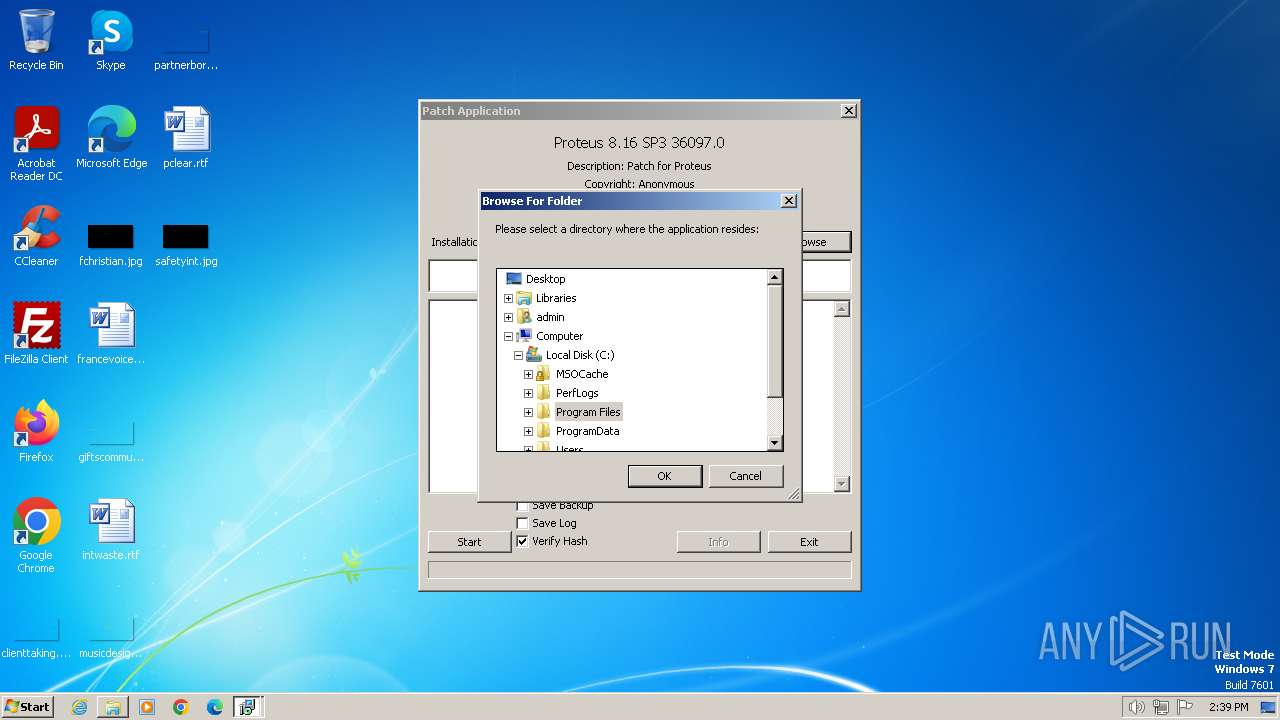Enable the Save Log checkbox
1280x720 pixels.
point(522,523)
